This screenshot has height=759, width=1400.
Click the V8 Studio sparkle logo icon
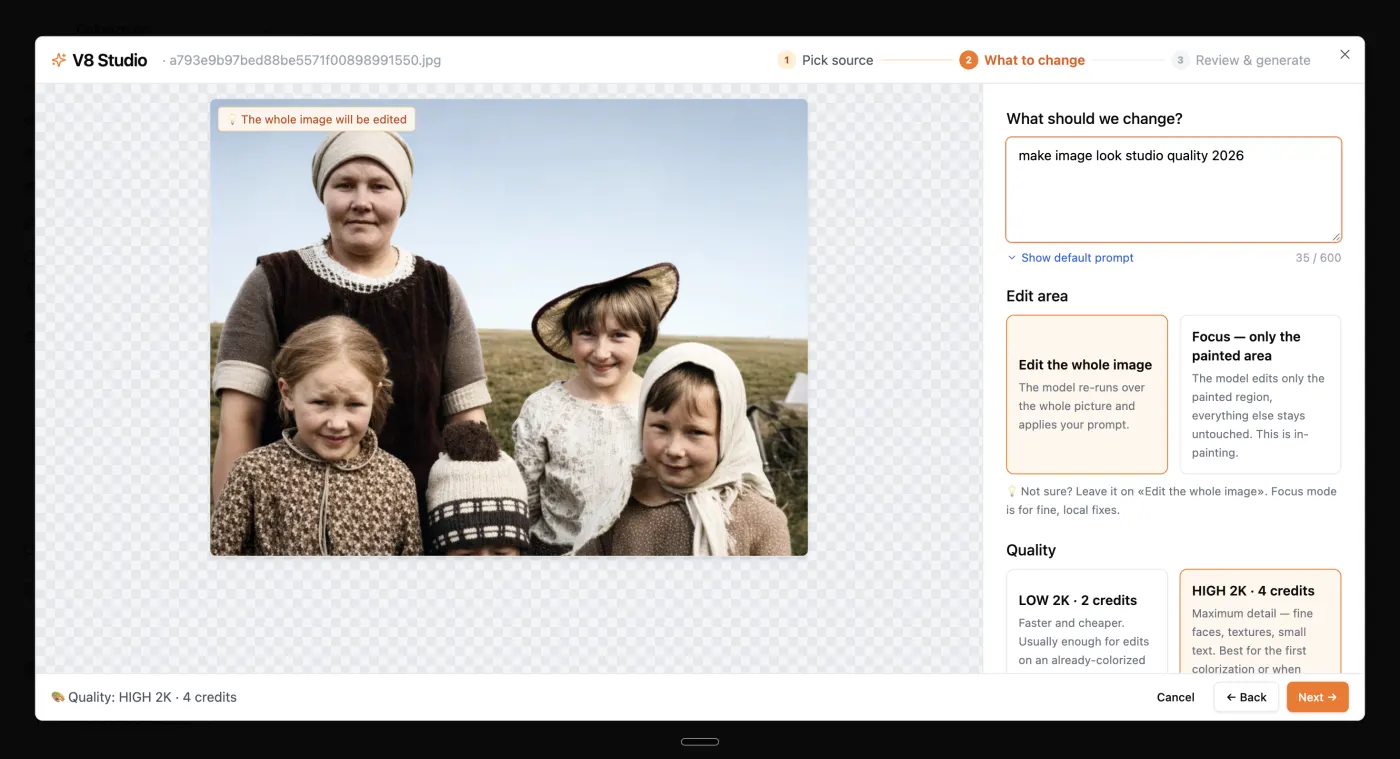point(59,60)
